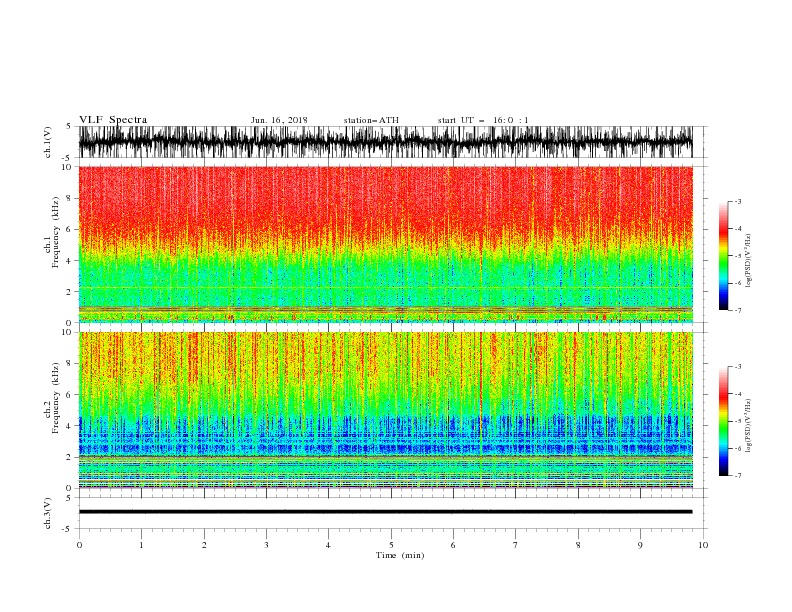The image size is (792, 612).
Task: Select the date "Jun. 16, 2018"
Action: (x=279, y=120)
